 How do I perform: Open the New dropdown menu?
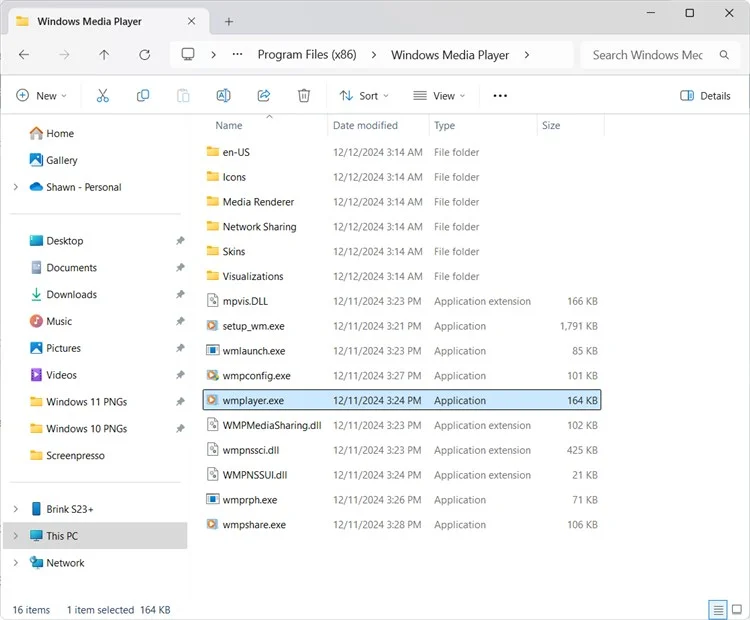click(x=42, y=96)
